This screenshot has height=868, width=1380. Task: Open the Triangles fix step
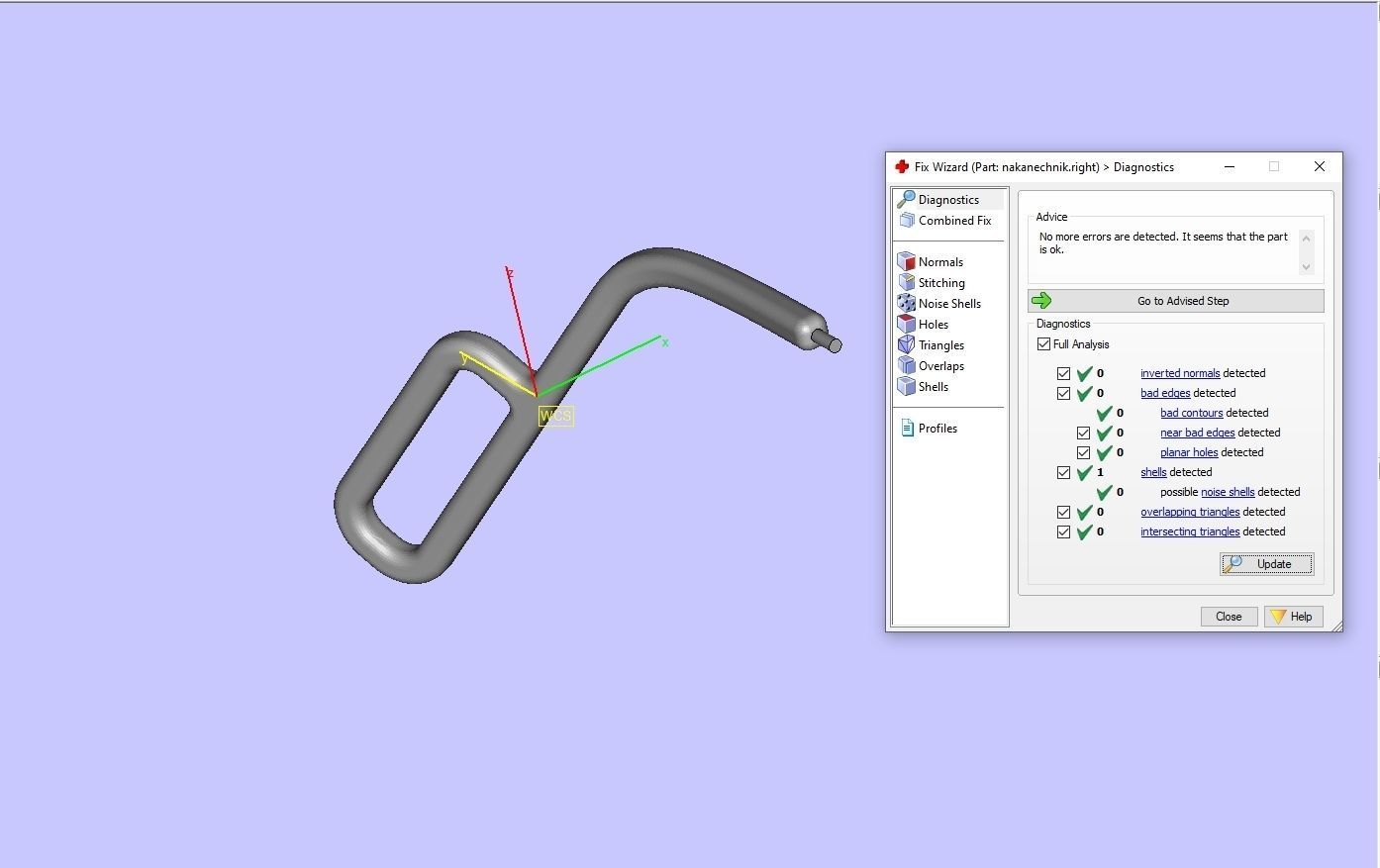click(940, 345)
